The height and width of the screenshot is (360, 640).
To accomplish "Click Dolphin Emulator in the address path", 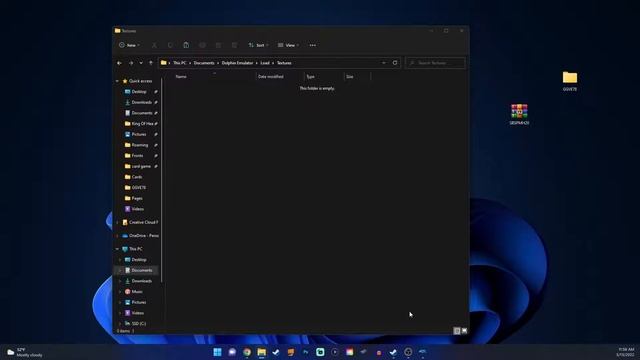I will point(238,63).
